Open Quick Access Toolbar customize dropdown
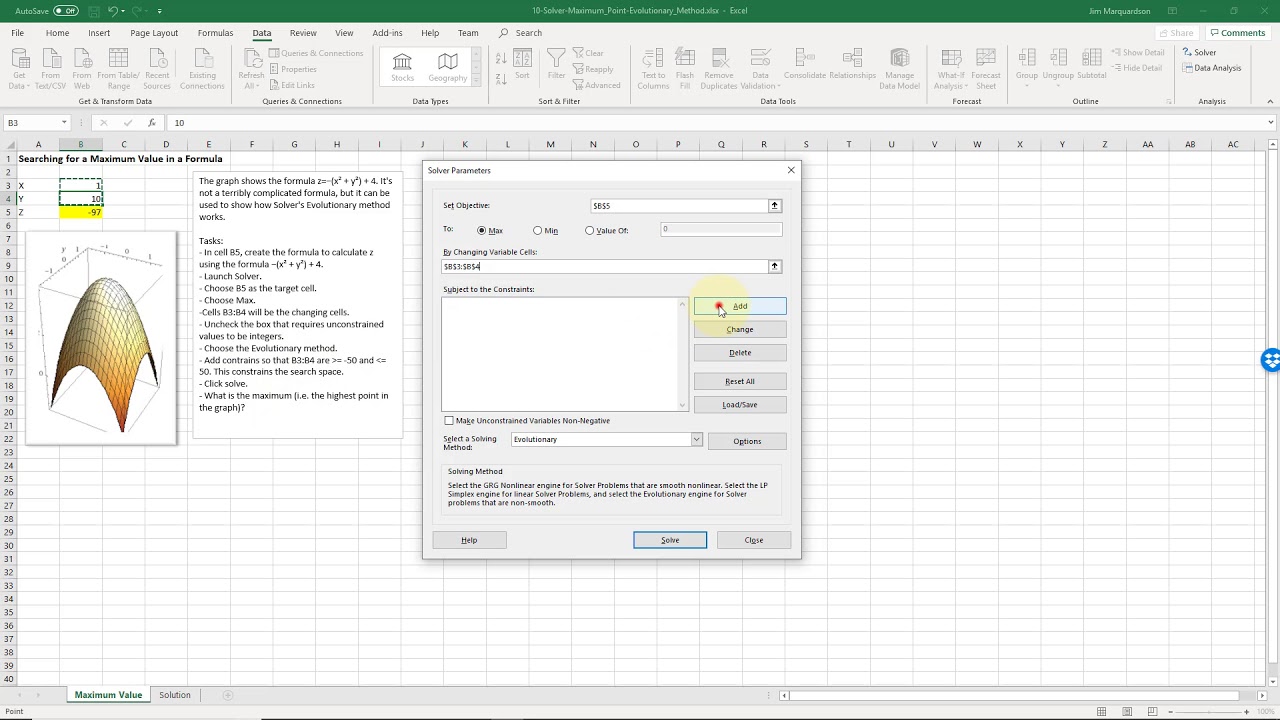Screen dimensions: 1280x720 pos(160,11)
